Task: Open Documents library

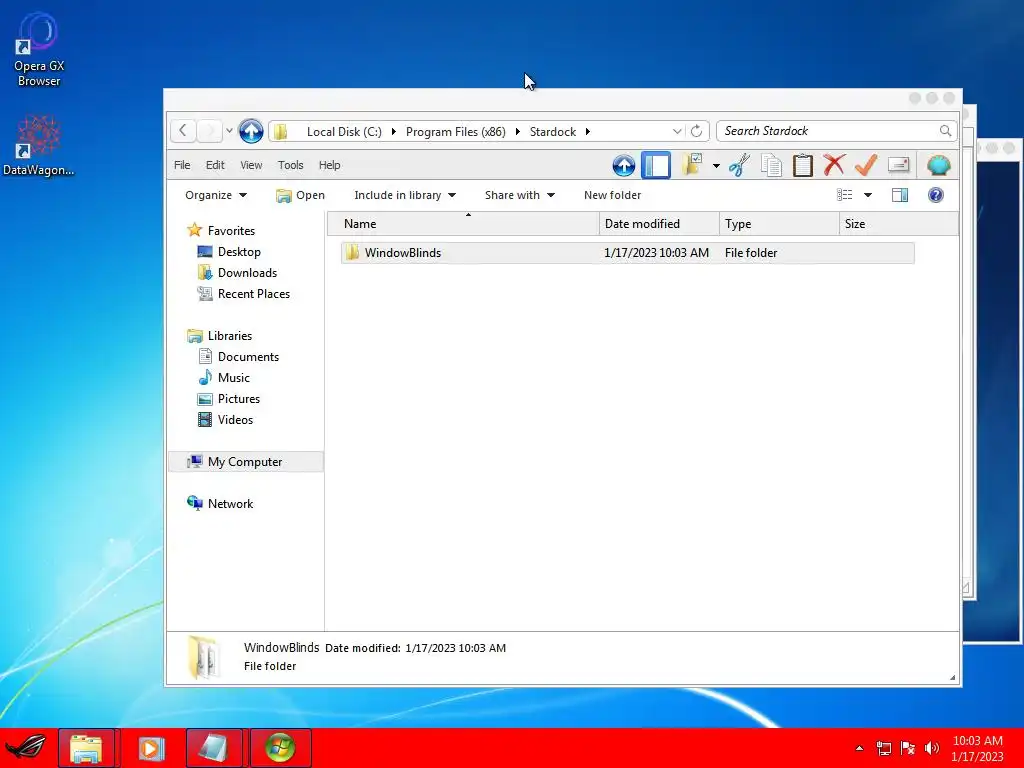Action: click(248, 357)
